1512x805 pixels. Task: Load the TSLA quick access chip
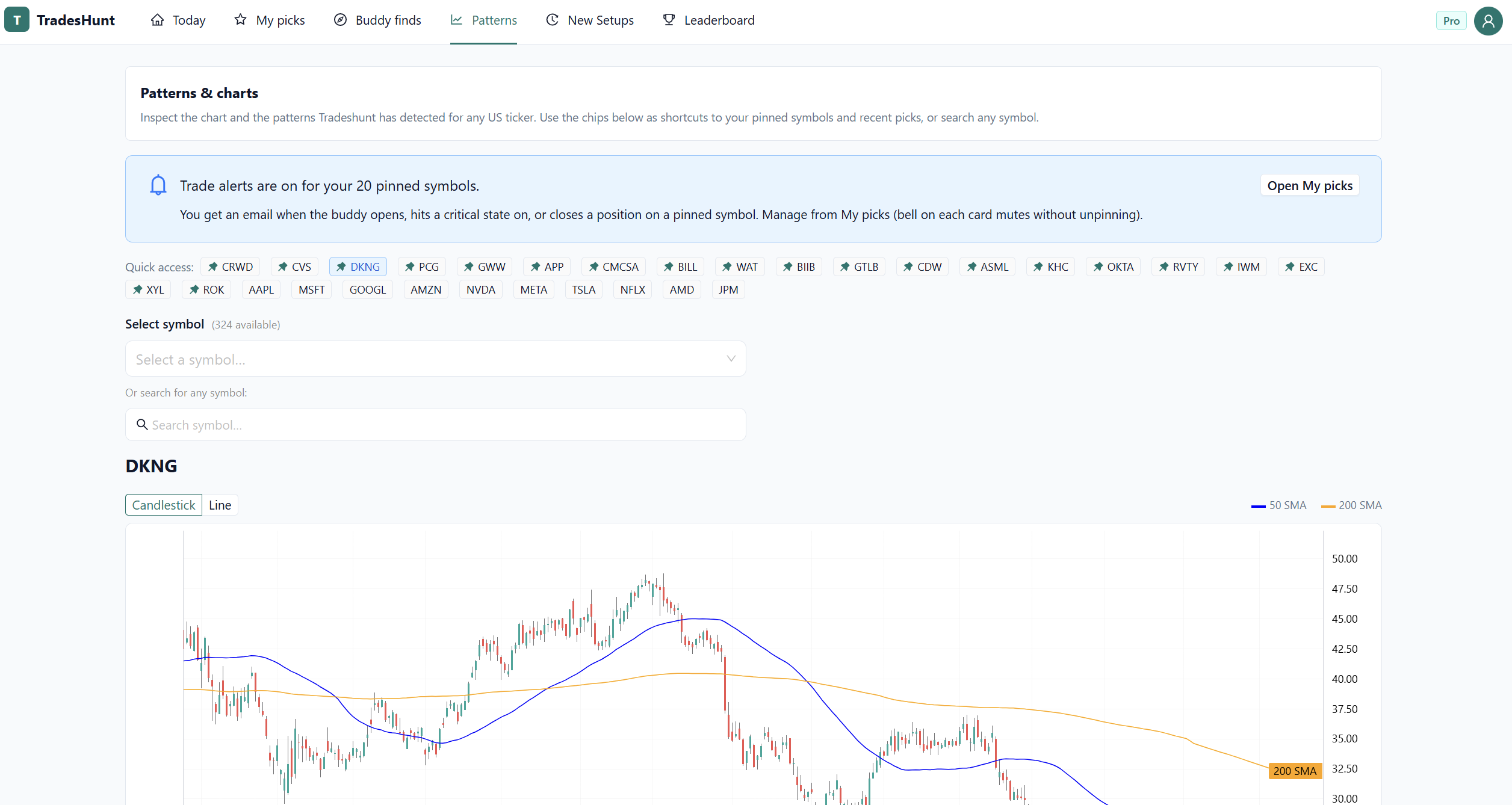584,289
